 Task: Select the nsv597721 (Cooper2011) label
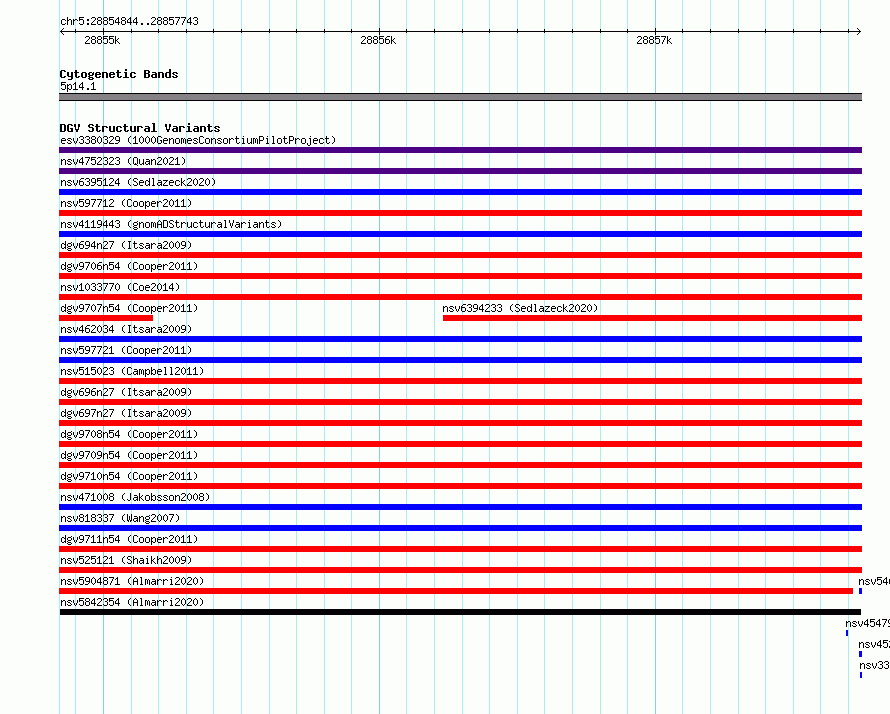pos(126,350)
